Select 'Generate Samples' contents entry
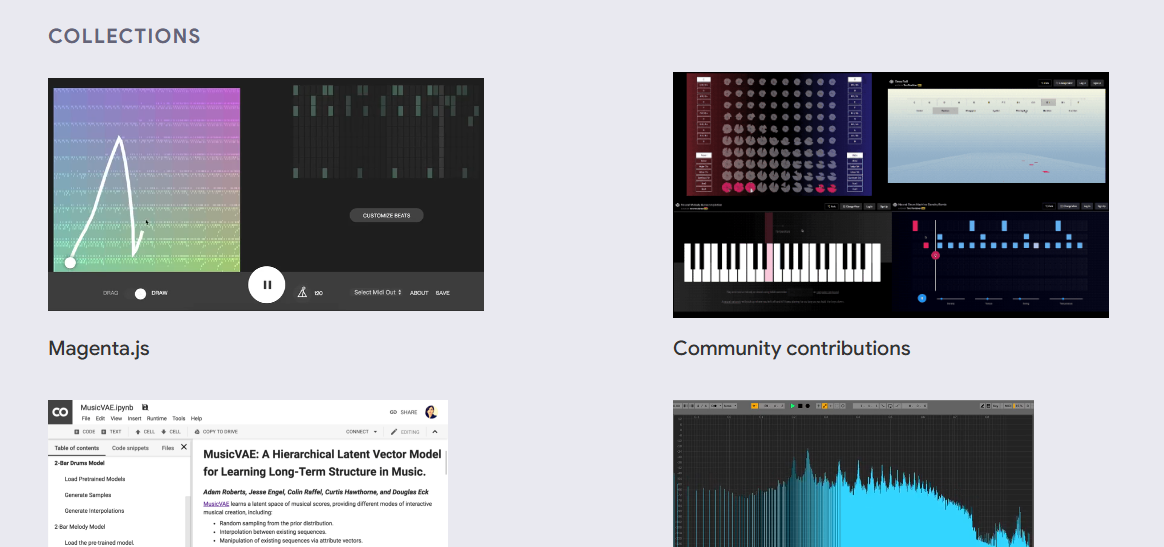The image size is (1164, 547). click(88, 495)
